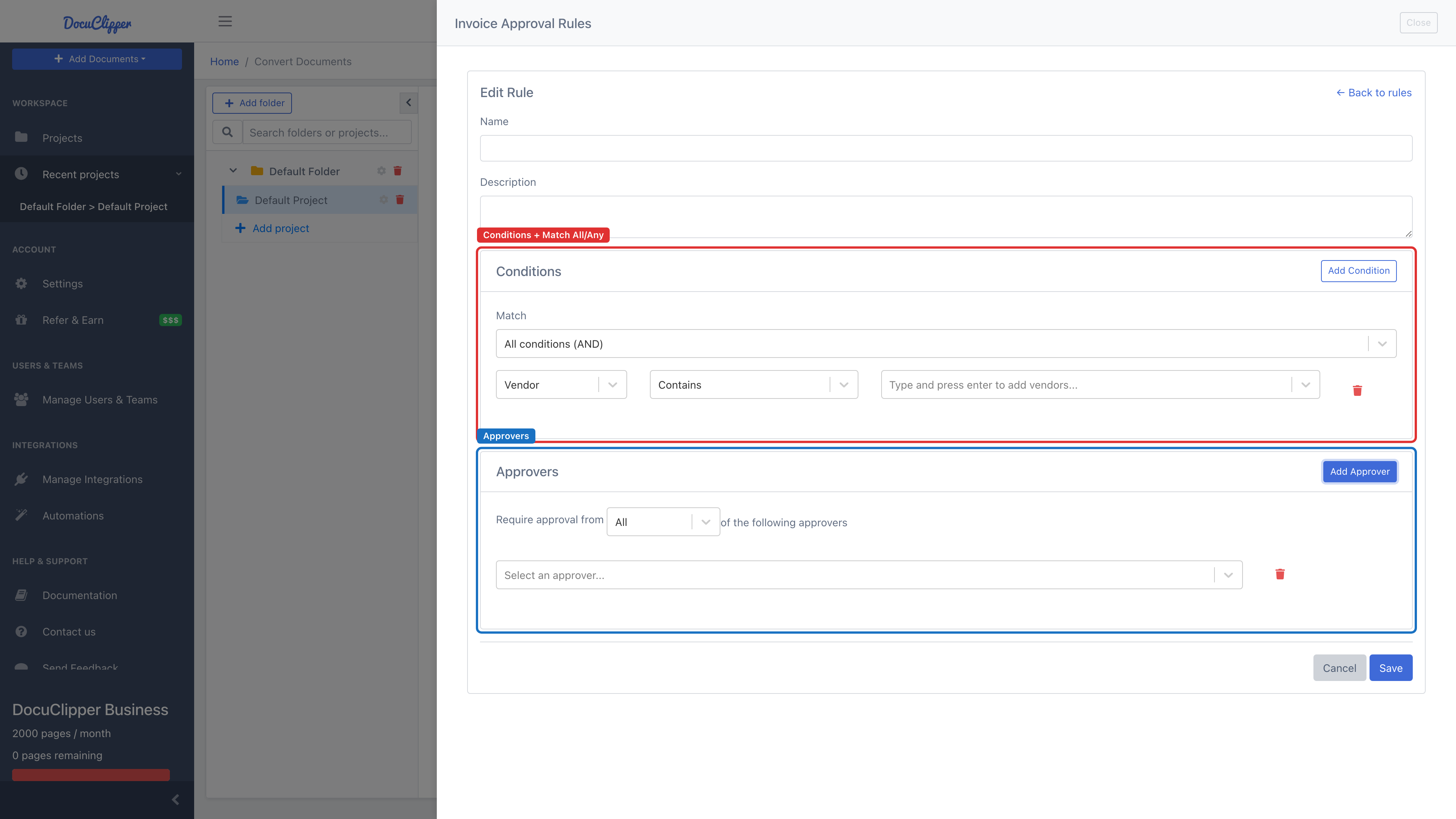Click the Add folder button
Viewport: 1456px width, 819px height.
tap(252, 103)
